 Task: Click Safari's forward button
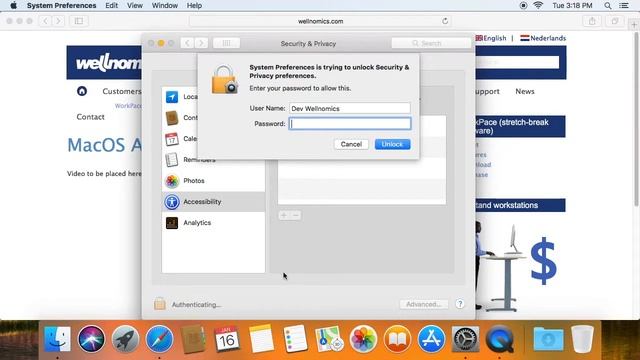58,21
